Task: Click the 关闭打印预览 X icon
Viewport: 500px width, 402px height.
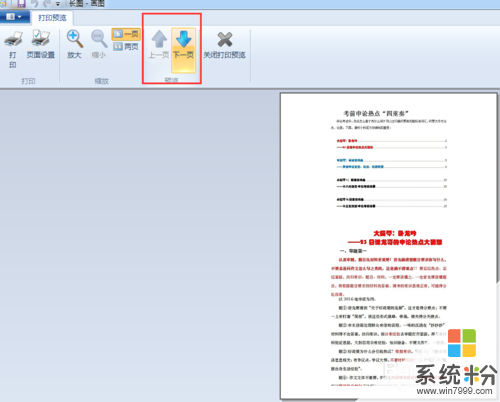Action: click(225, 40)
